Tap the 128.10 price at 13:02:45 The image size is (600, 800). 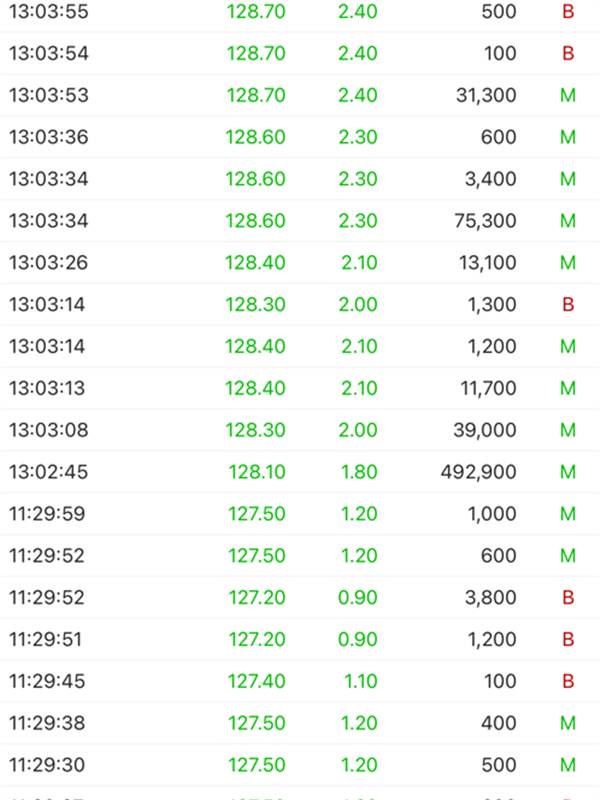[257, 472]
